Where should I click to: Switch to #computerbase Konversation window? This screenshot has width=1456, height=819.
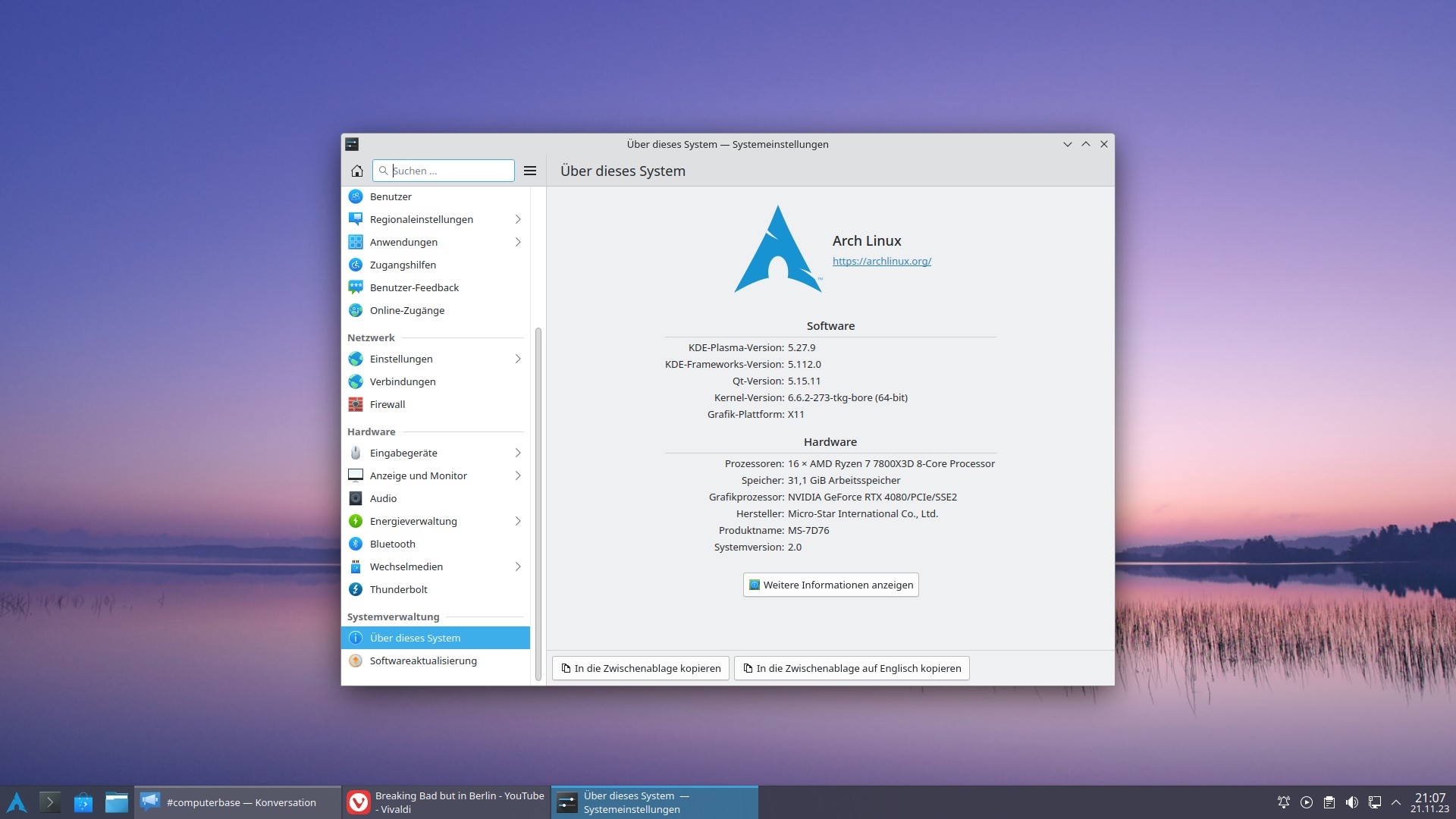[238, 802]
